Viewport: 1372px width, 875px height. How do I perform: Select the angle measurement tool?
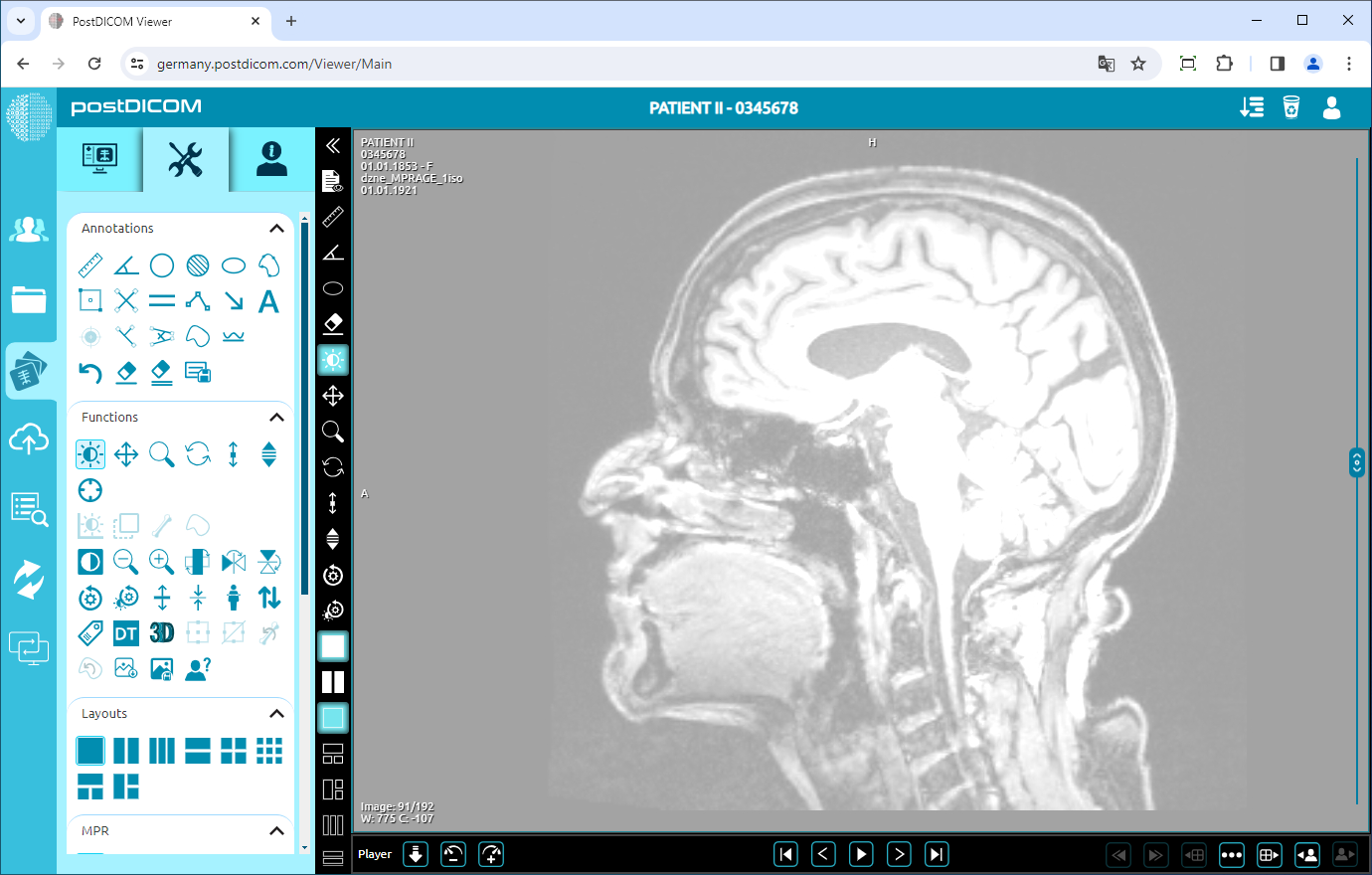pyautogui.click(x=125, y=264)
